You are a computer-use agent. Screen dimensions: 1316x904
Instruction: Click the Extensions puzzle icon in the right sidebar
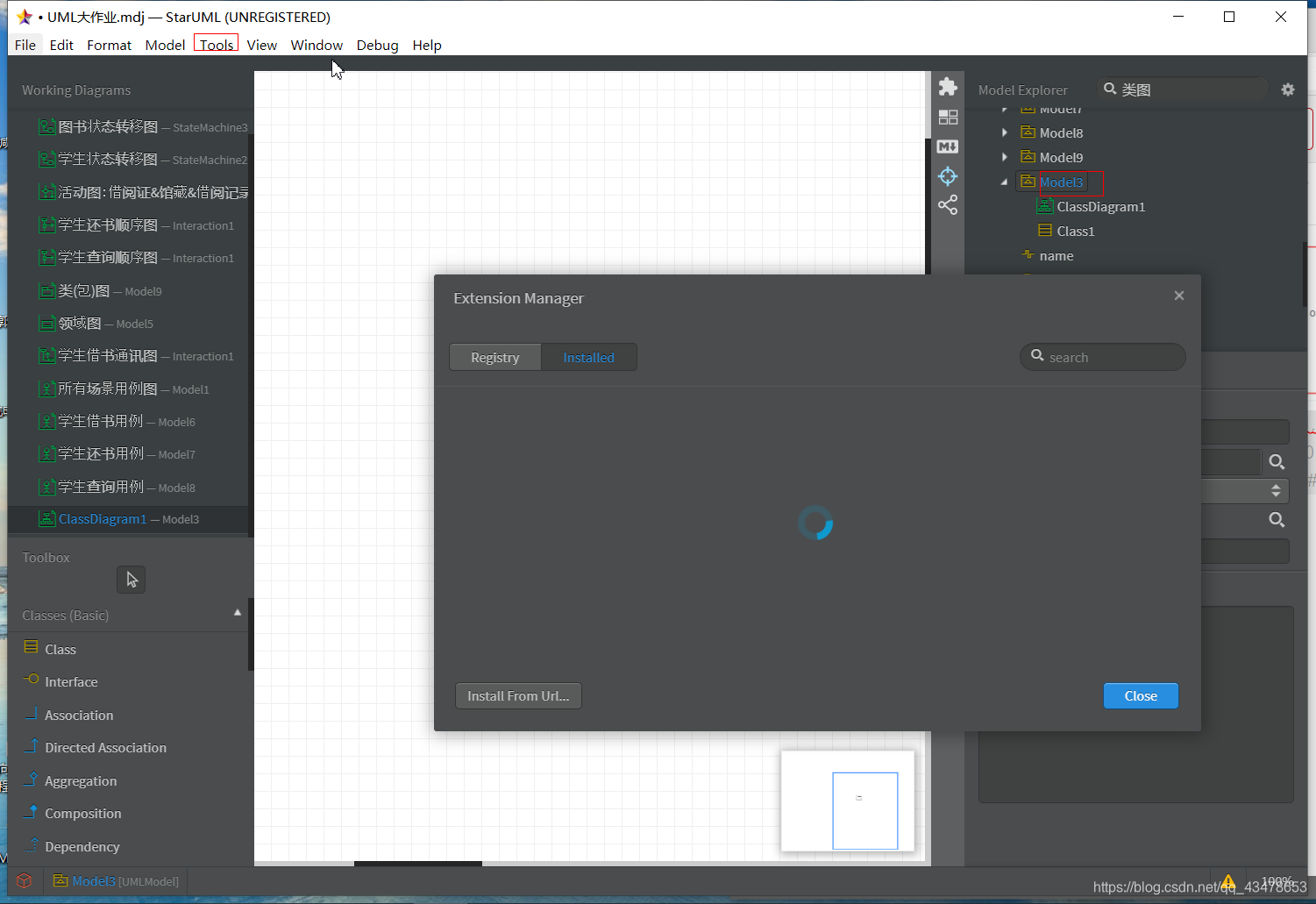click(948, 87)
